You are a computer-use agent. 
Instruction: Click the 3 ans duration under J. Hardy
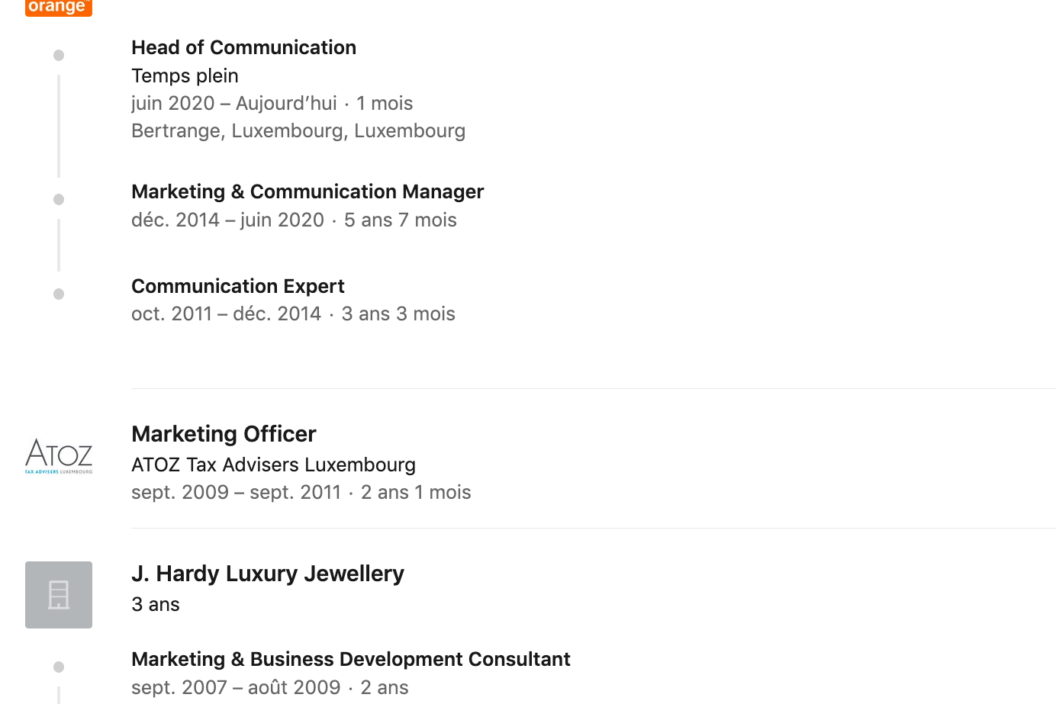tap(155, 605)
